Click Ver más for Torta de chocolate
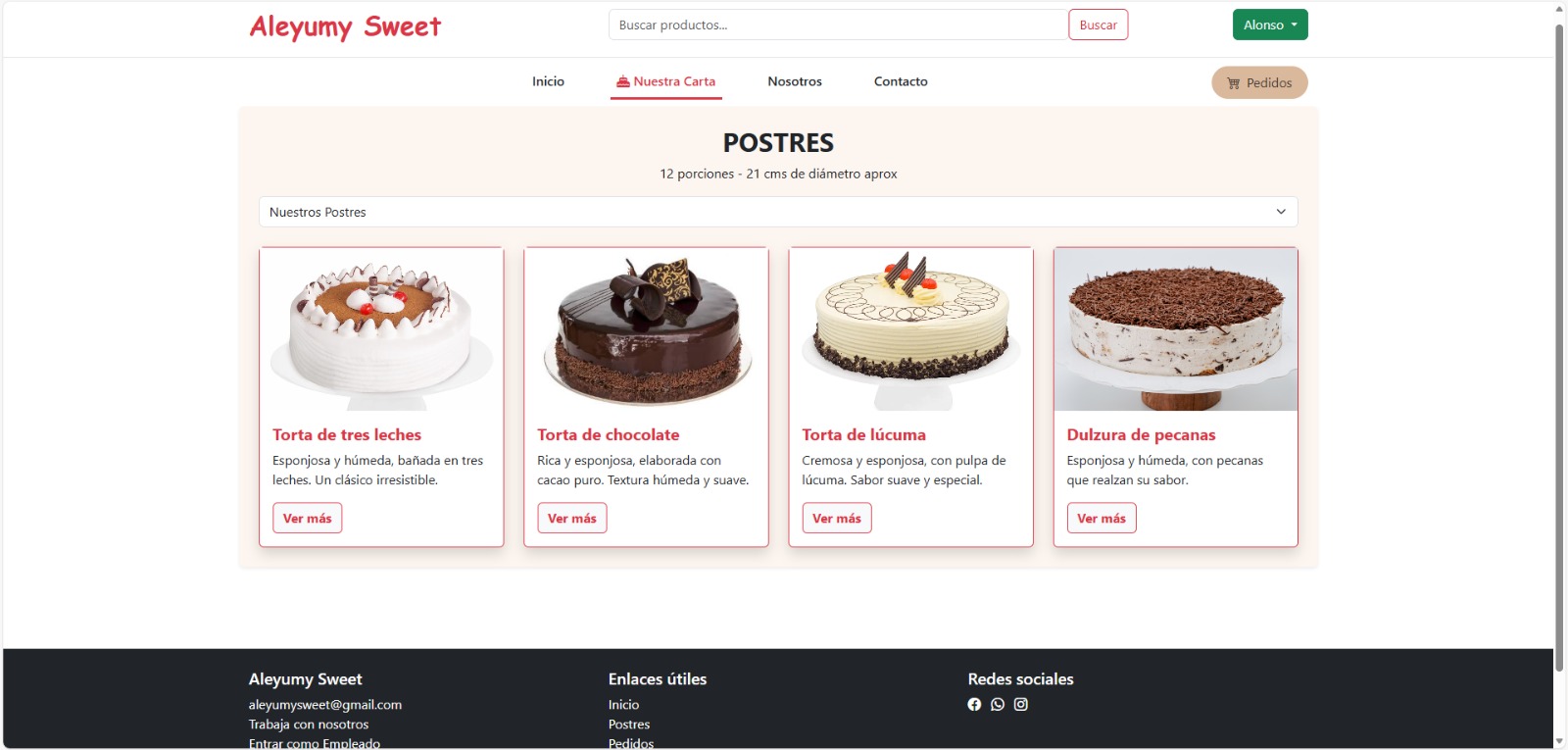1568x750 pixels. (572, 518)
